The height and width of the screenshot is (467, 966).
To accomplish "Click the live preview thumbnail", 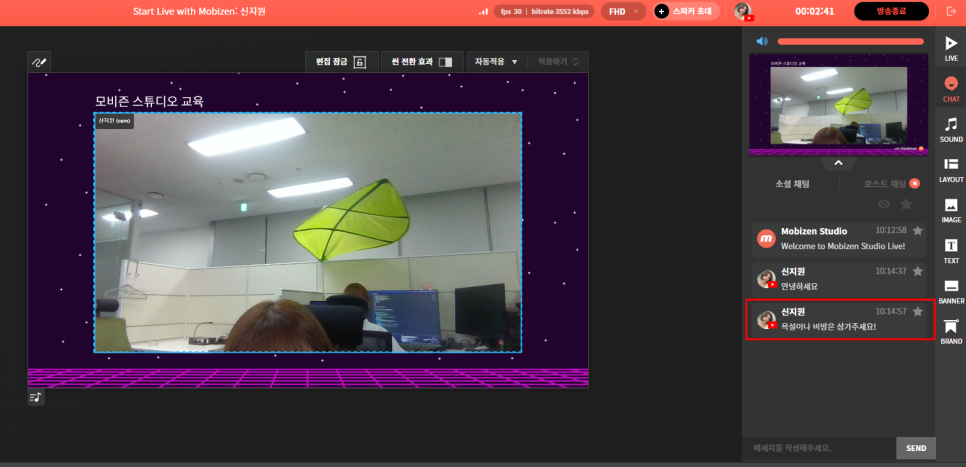I will [x=838, y=105].
